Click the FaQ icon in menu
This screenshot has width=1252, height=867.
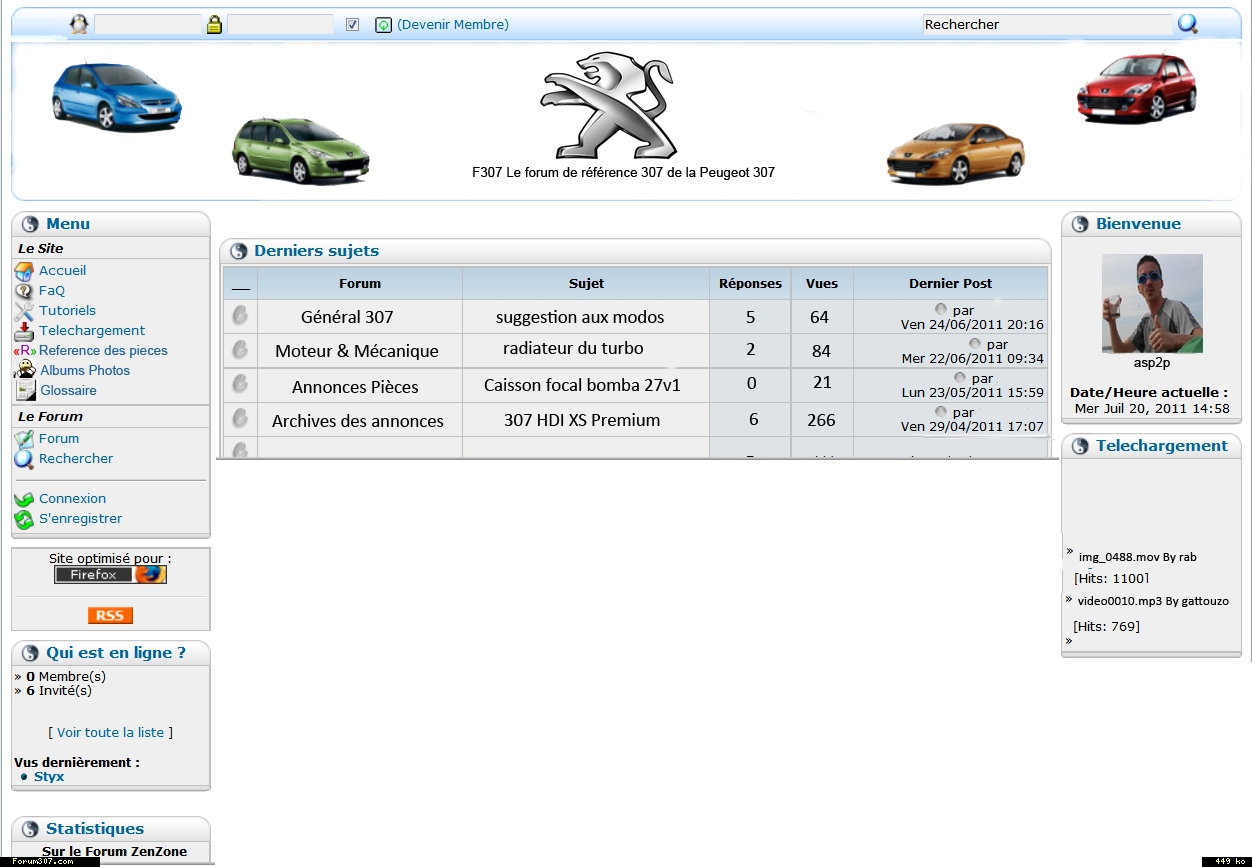24,291
